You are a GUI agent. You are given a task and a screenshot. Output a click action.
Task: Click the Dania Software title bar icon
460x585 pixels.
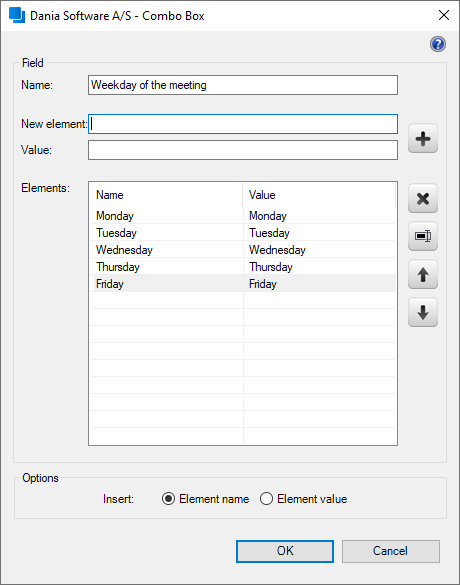[x=16, y=16]
